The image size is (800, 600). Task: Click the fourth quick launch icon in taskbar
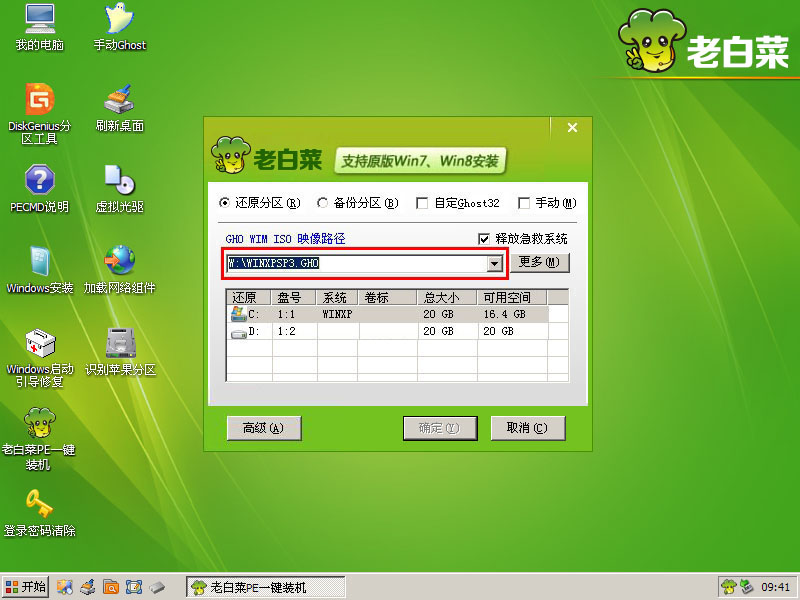tap(134, 587)
